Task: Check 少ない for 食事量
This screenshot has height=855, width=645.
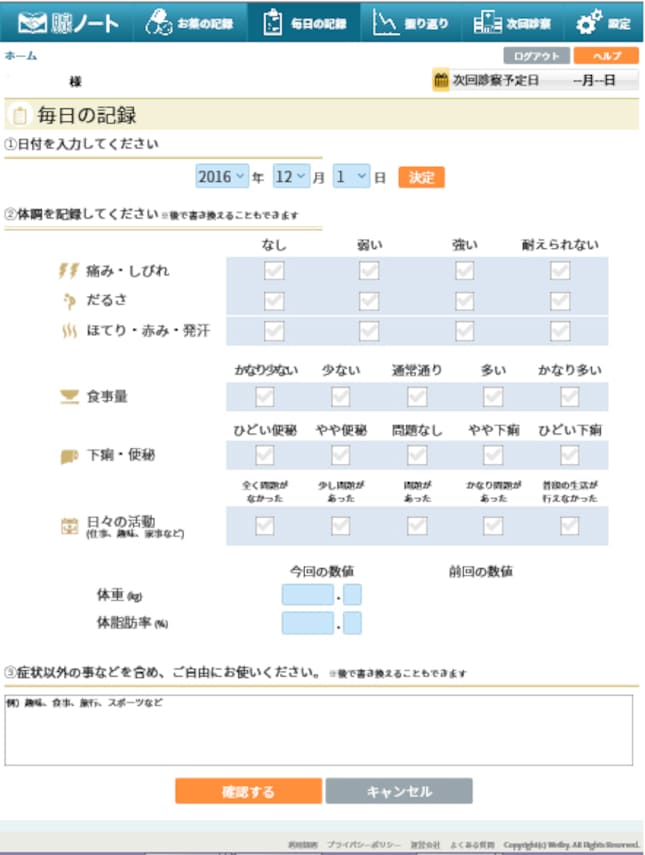Action: pyautogui.click(x=341, y=396)
